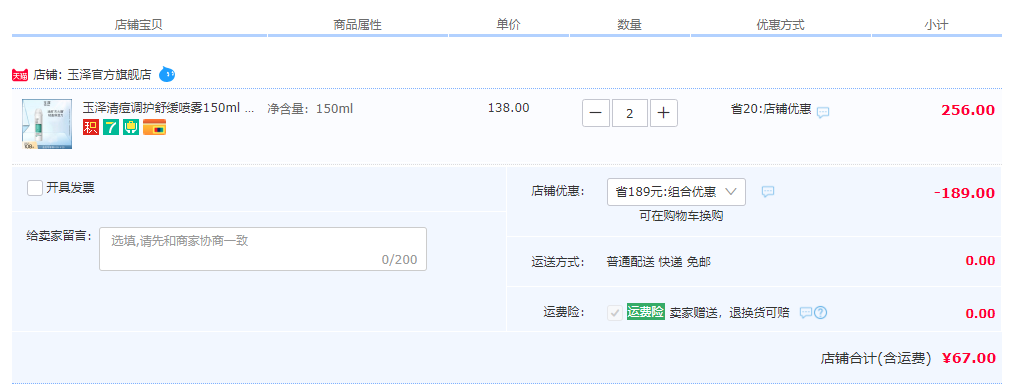Open the 玉泽官方旗舰店 store link
Viewport: 1013px width, 390px height.
pos(110,75)
